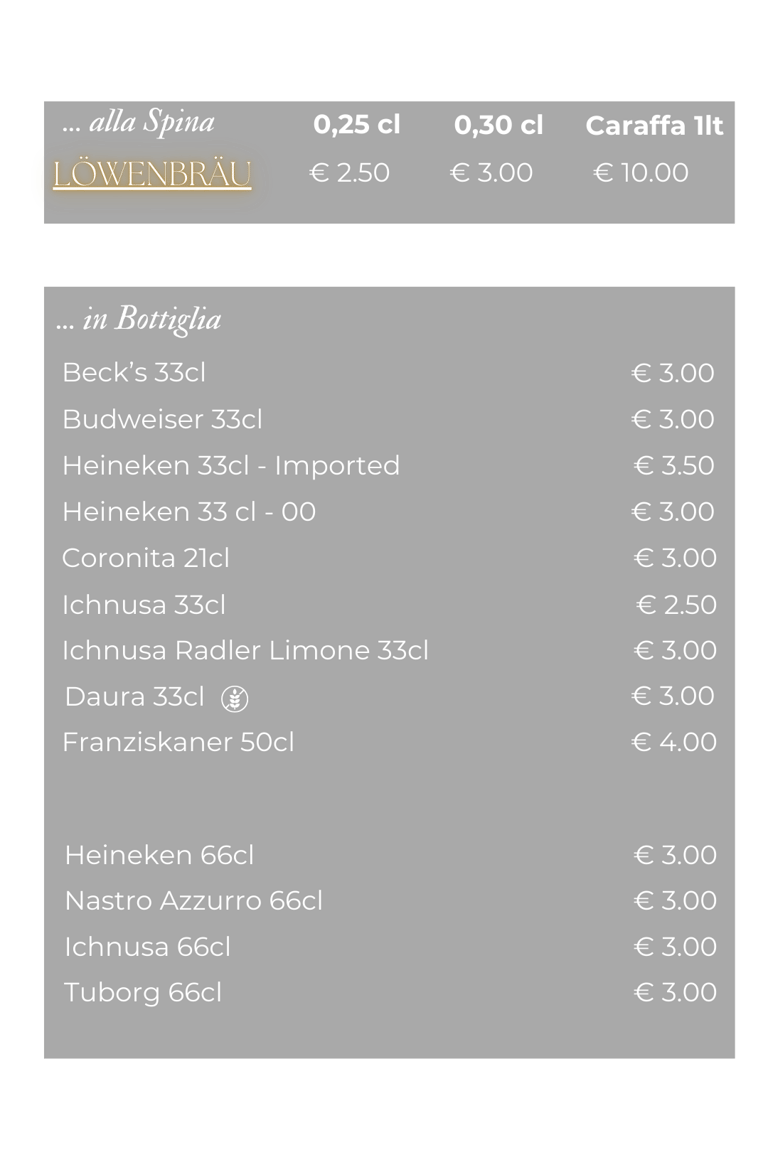Click the € 4.00 Franziskaner price
Viewport: 768px width, 1162px height.
point(675,742)
